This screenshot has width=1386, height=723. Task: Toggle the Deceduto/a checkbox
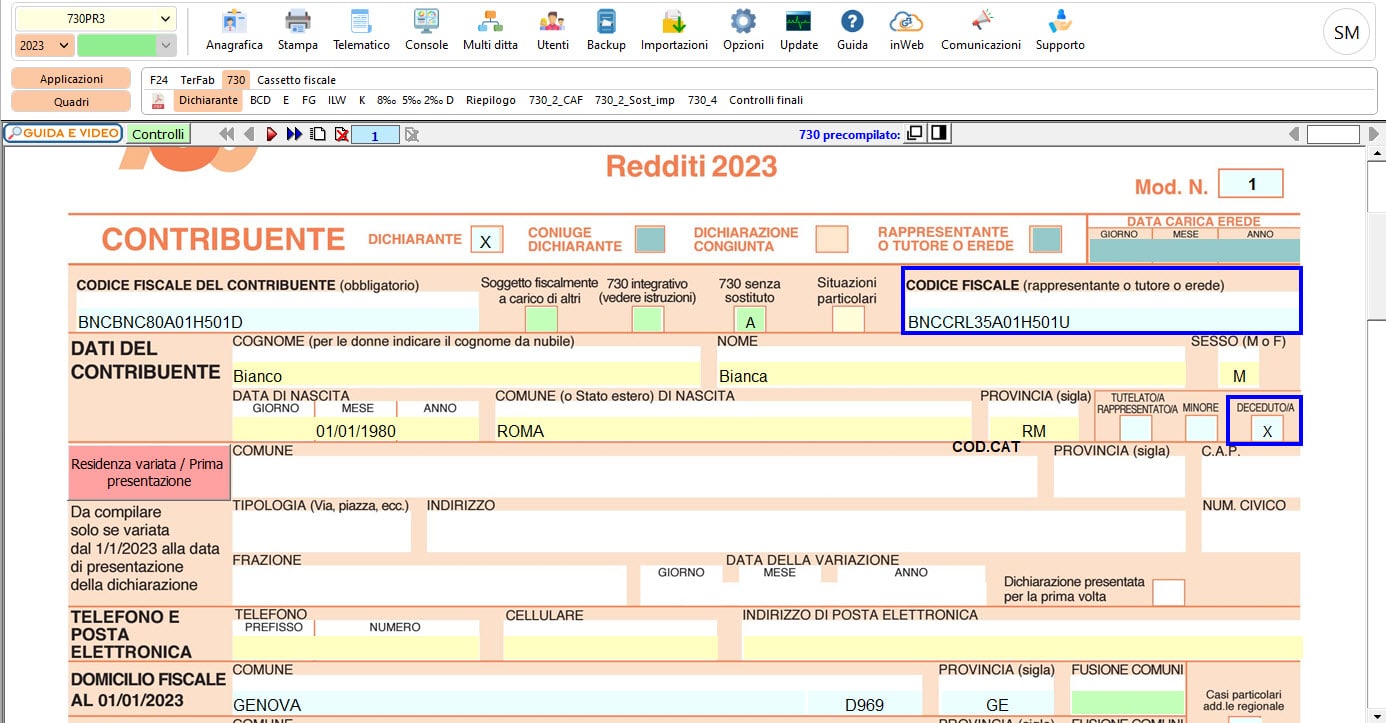tap(1267, 429)
